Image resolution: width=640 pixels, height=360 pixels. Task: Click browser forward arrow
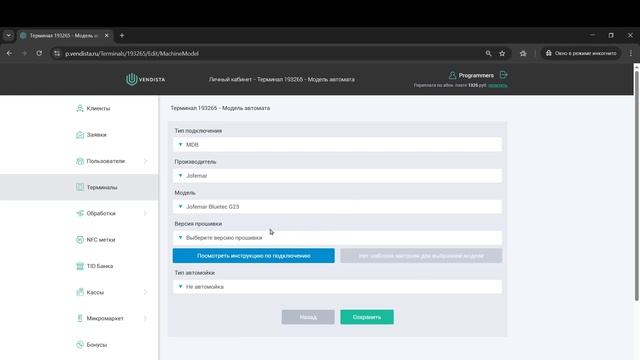tap(24, 53)
